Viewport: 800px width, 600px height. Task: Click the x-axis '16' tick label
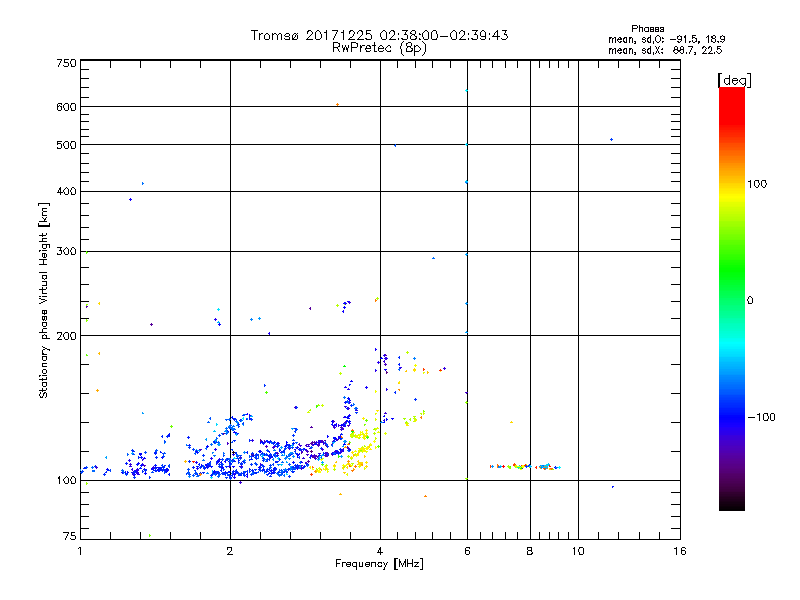coord(680,551)
